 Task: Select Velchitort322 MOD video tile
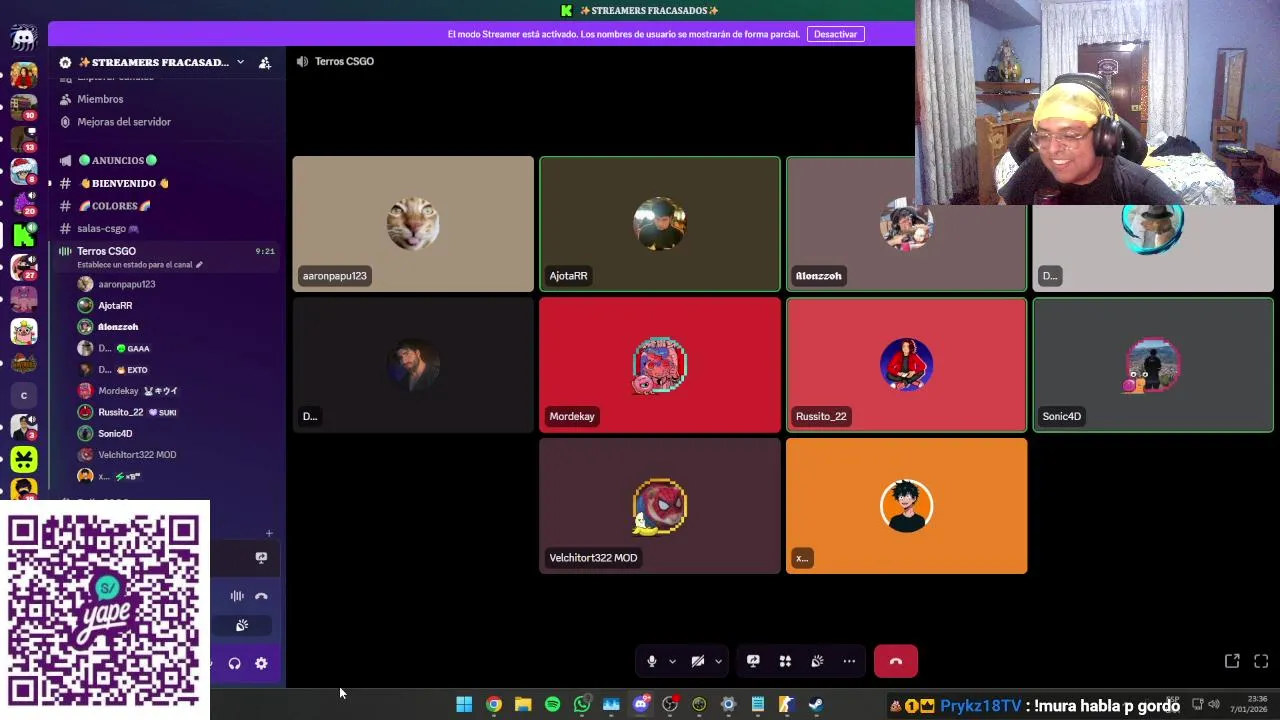[660, 506]
